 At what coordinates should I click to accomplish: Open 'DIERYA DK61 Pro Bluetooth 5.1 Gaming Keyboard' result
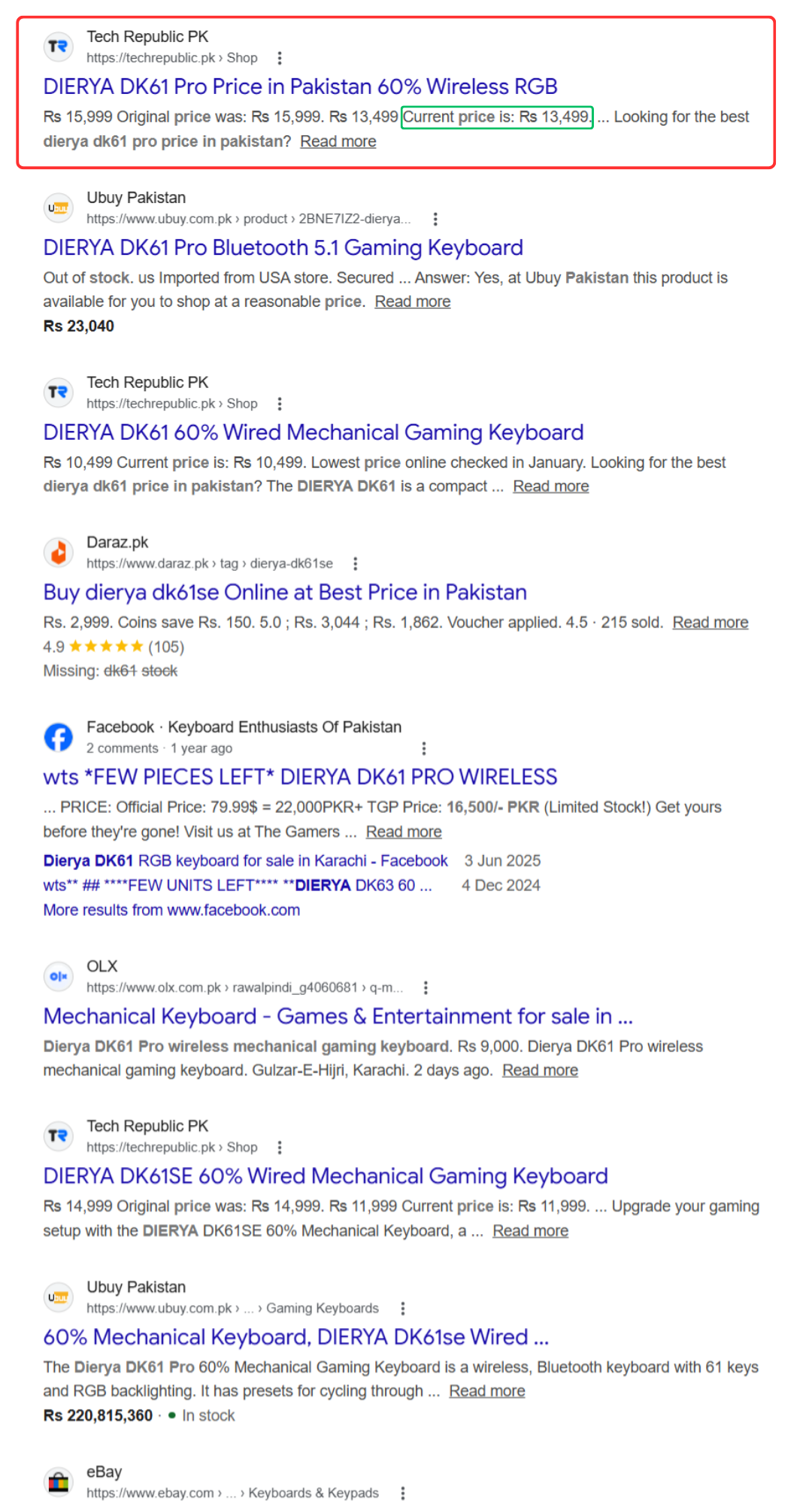pyautogui.click(x=283, y=247)
